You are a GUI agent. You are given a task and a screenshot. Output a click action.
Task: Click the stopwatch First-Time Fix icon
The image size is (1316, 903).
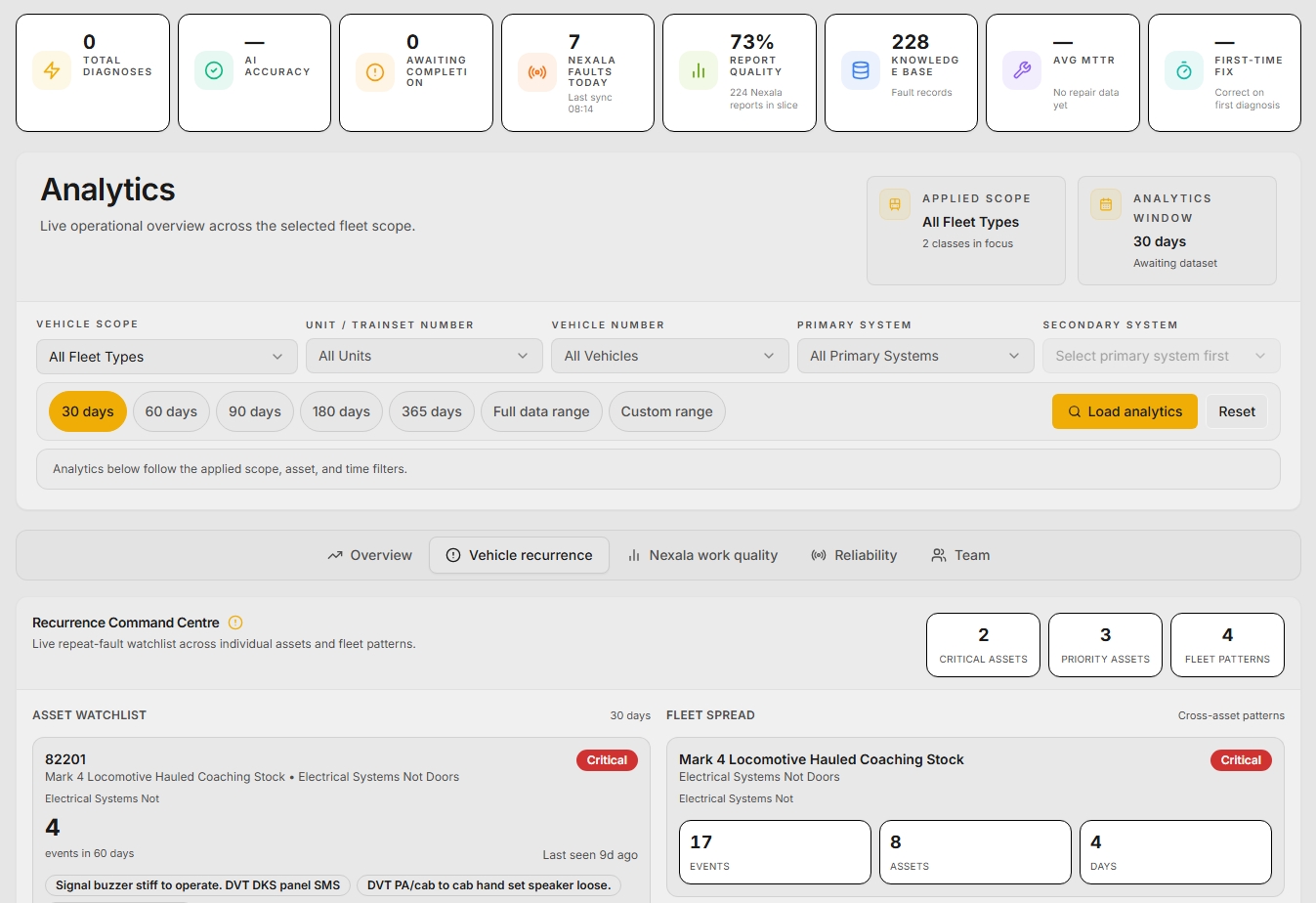click(x=1184, y=70)
